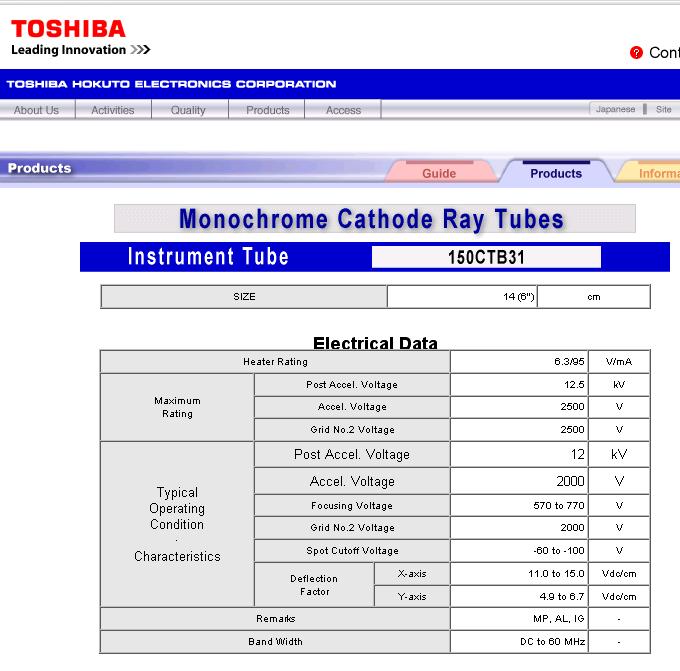The height and width of the screenshot is (671, 680).
Task: Click the Instrument Tube title
Action: coord(208,256)
